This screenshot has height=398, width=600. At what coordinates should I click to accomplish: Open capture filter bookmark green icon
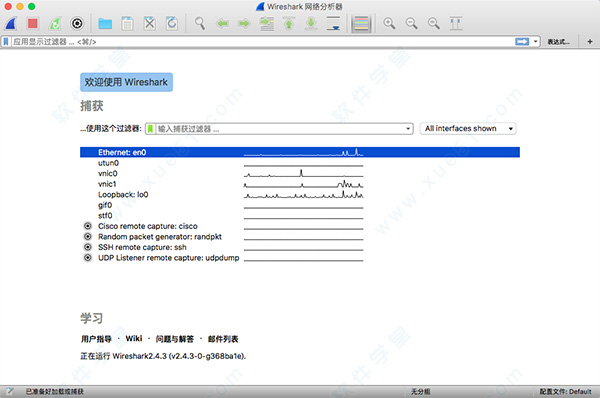(150, 129)
